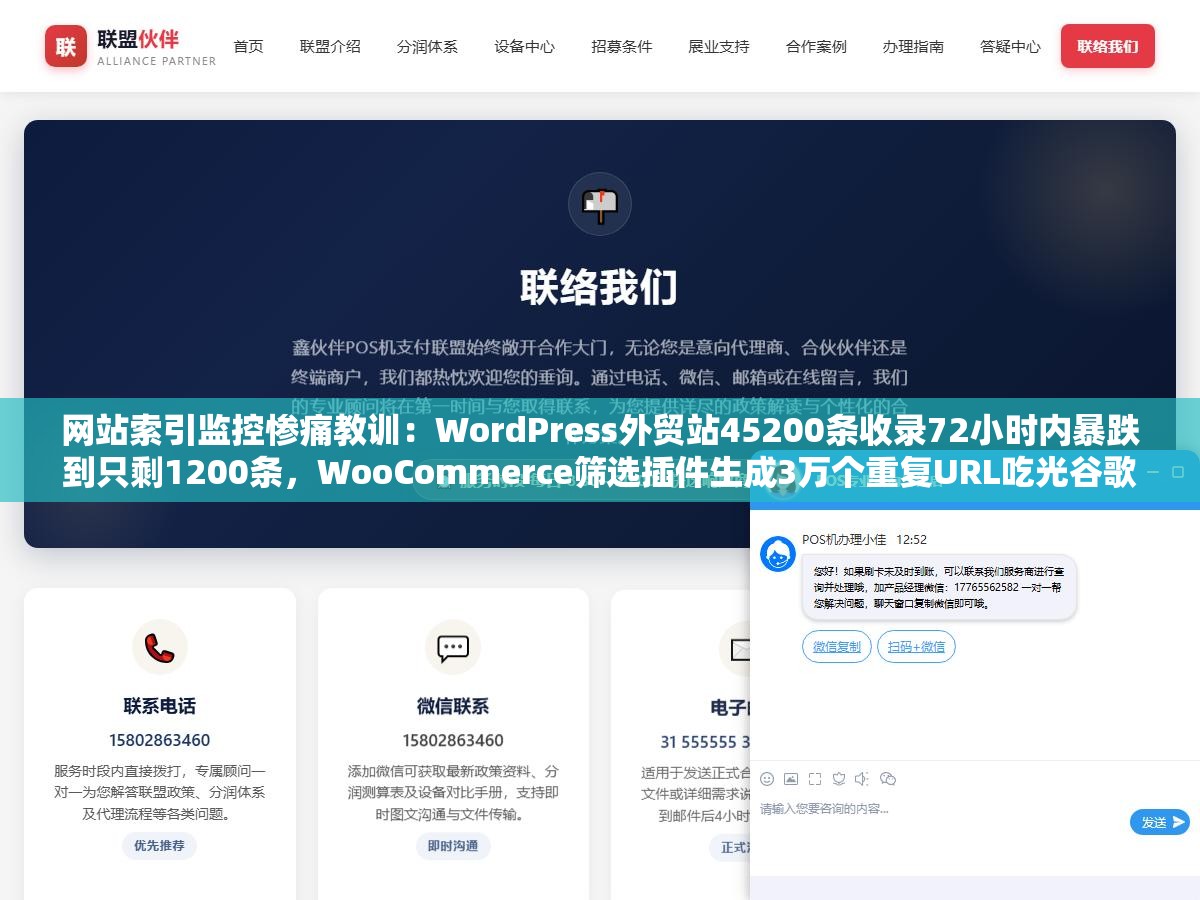Open 展业支持 navigation item

[718, 46]
